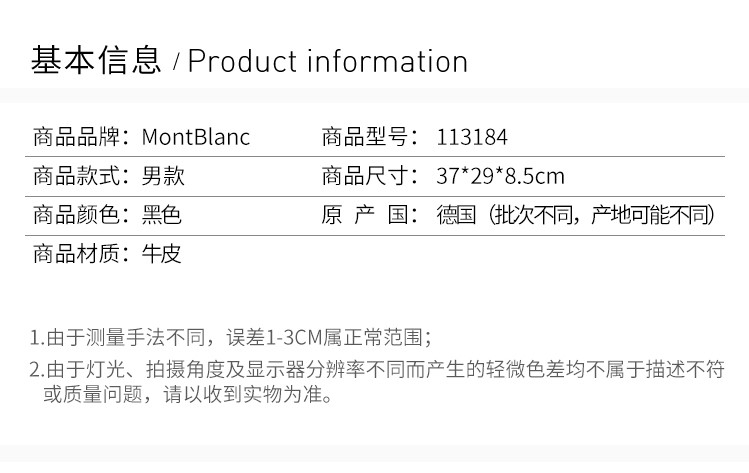Select the 37*29*8.5cm size value

[x=500, y=177]
